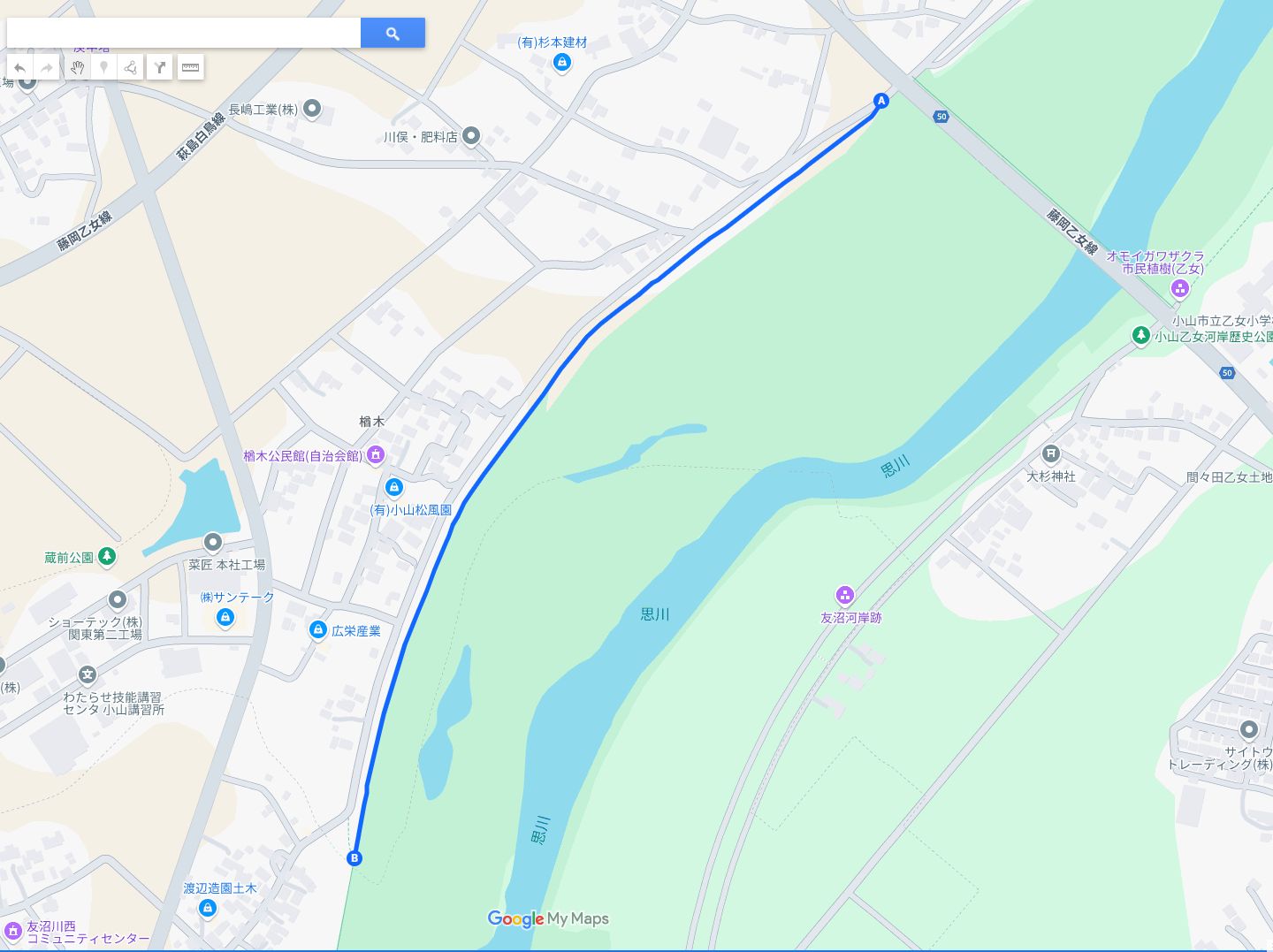Select the Measure distances ruler tool
This screenshot has width=1273, height=952.
pyautogui.click(x=190, y=67)
